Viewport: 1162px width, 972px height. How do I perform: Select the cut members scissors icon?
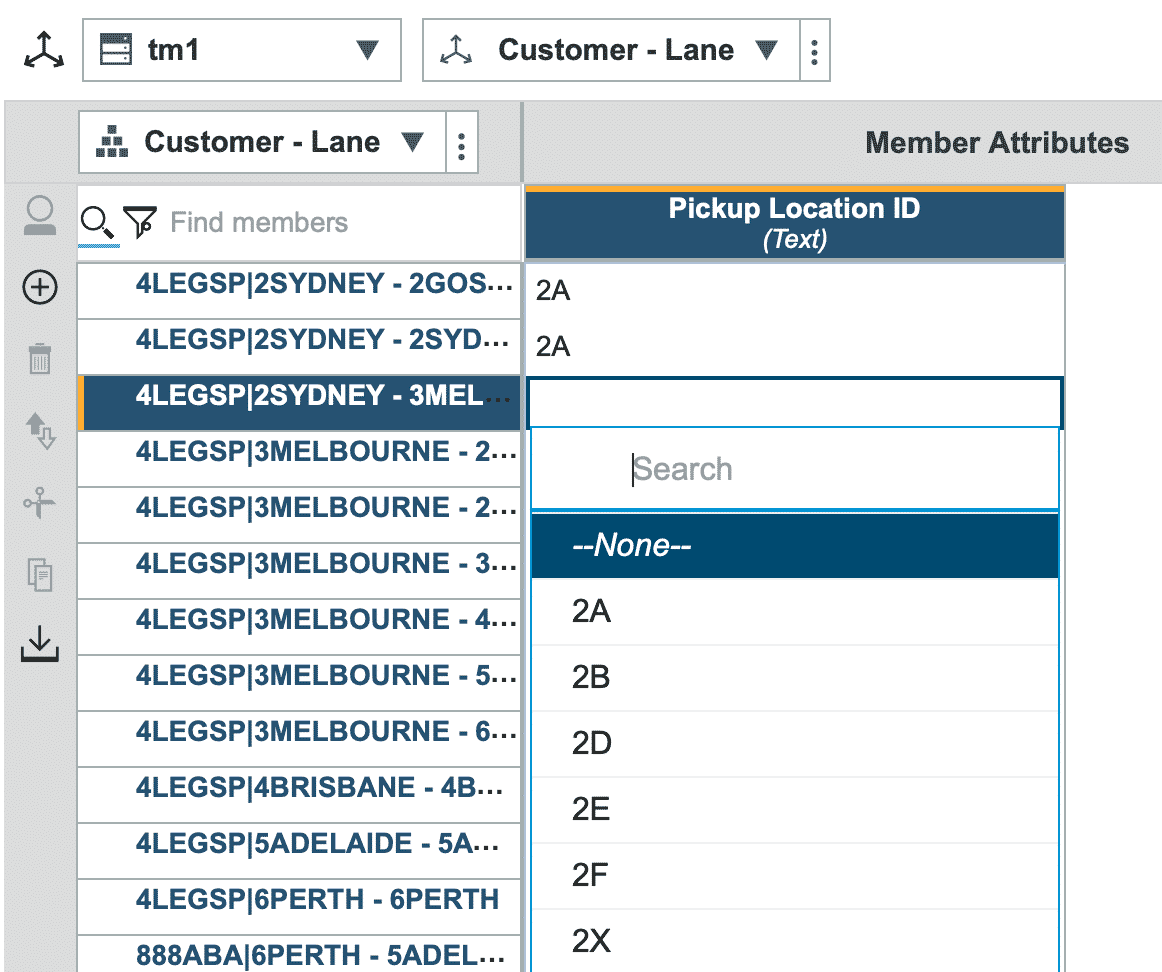39,504
